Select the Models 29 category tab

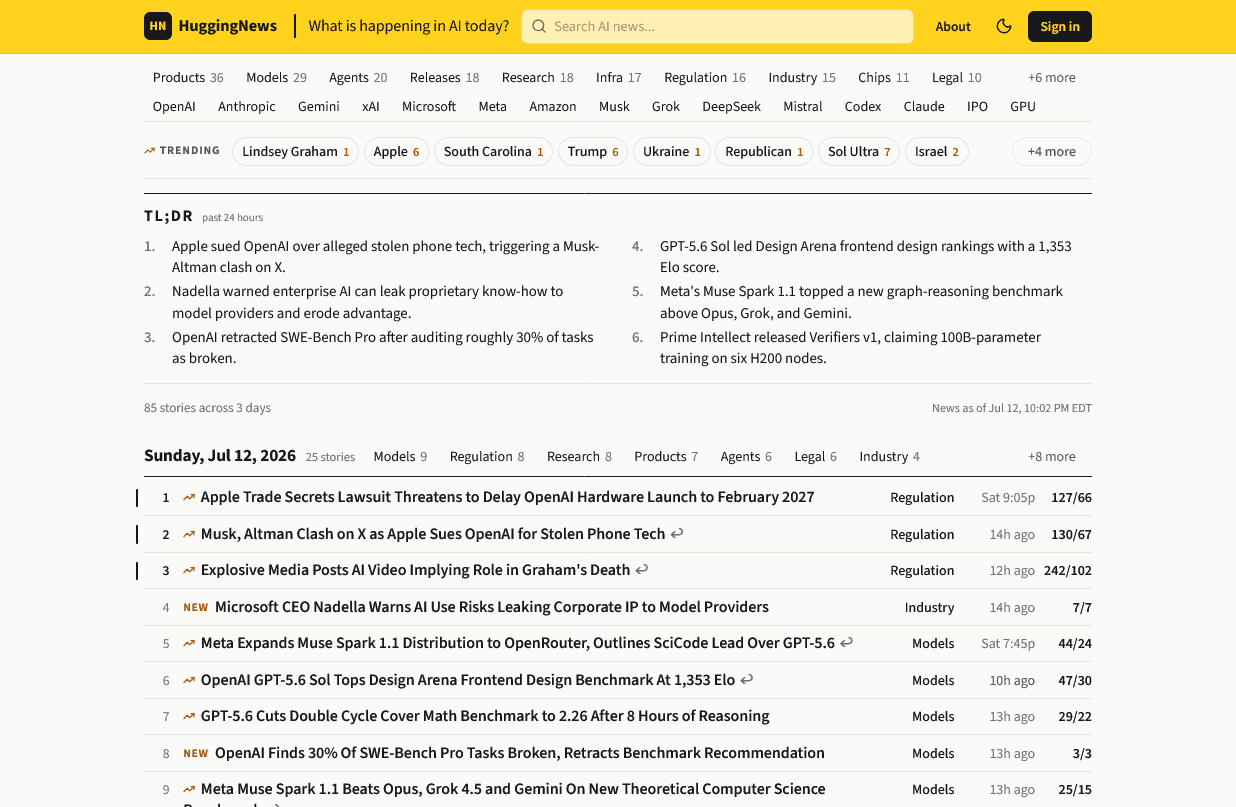276,77
